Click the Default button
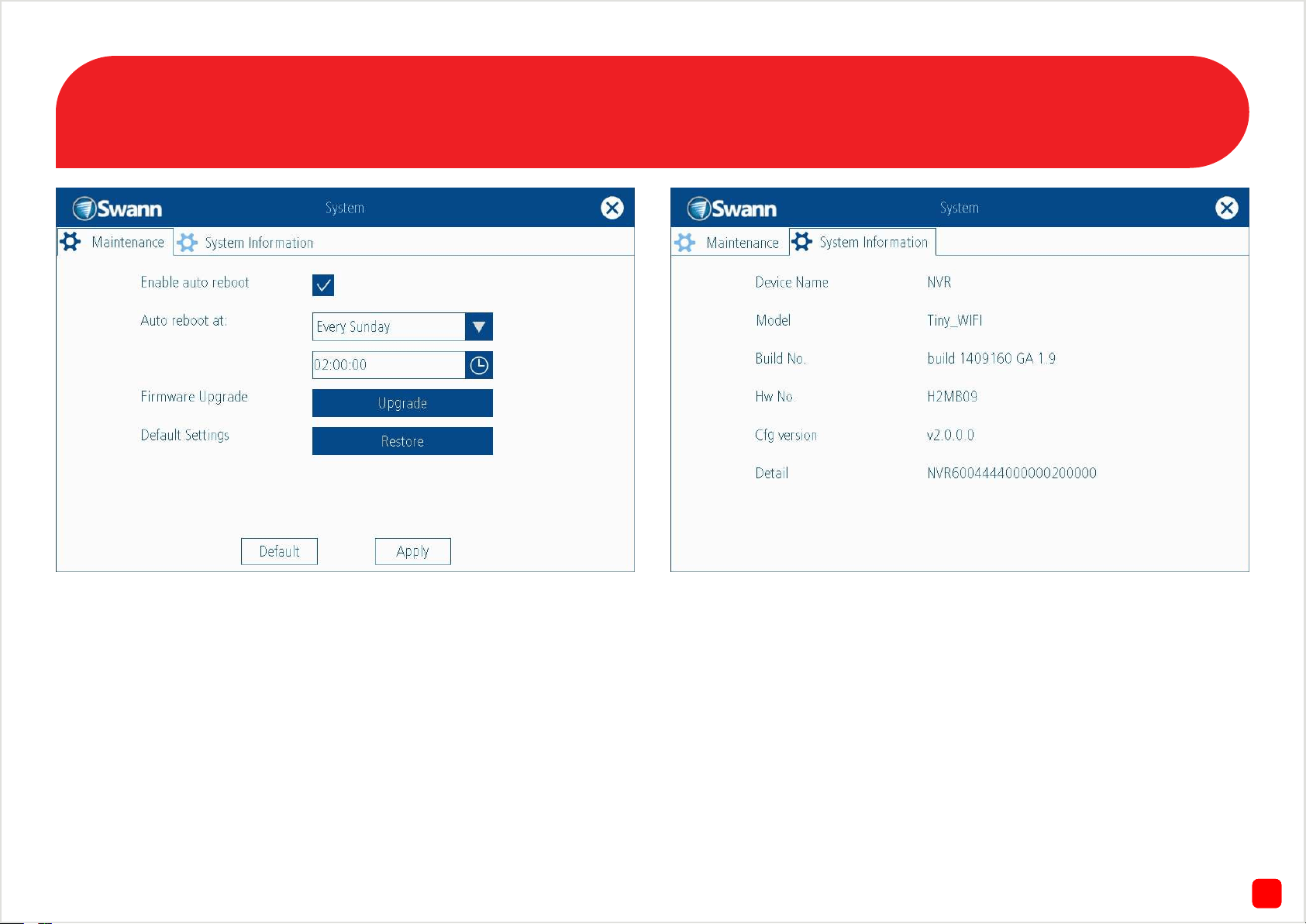 coord(279,551)
